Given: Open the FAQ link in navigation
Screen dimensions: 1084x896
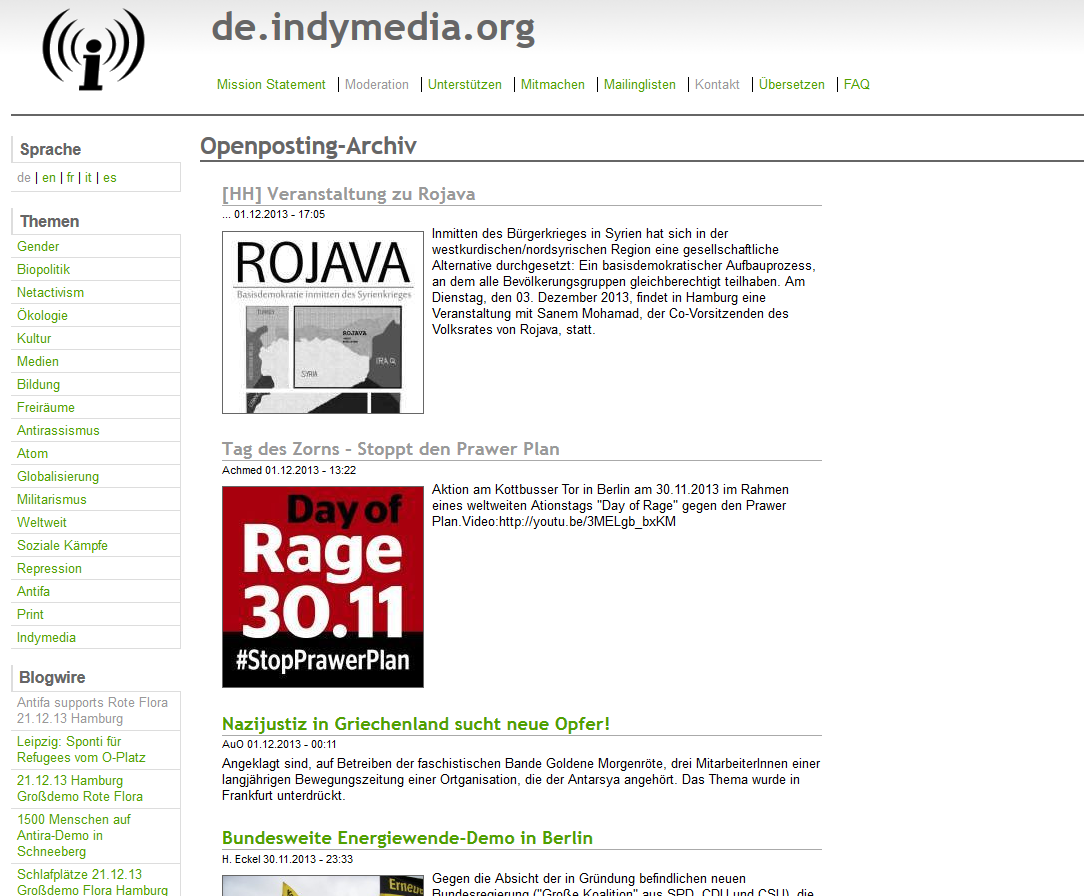Looking at the screenshot, I should pos(856,85).
